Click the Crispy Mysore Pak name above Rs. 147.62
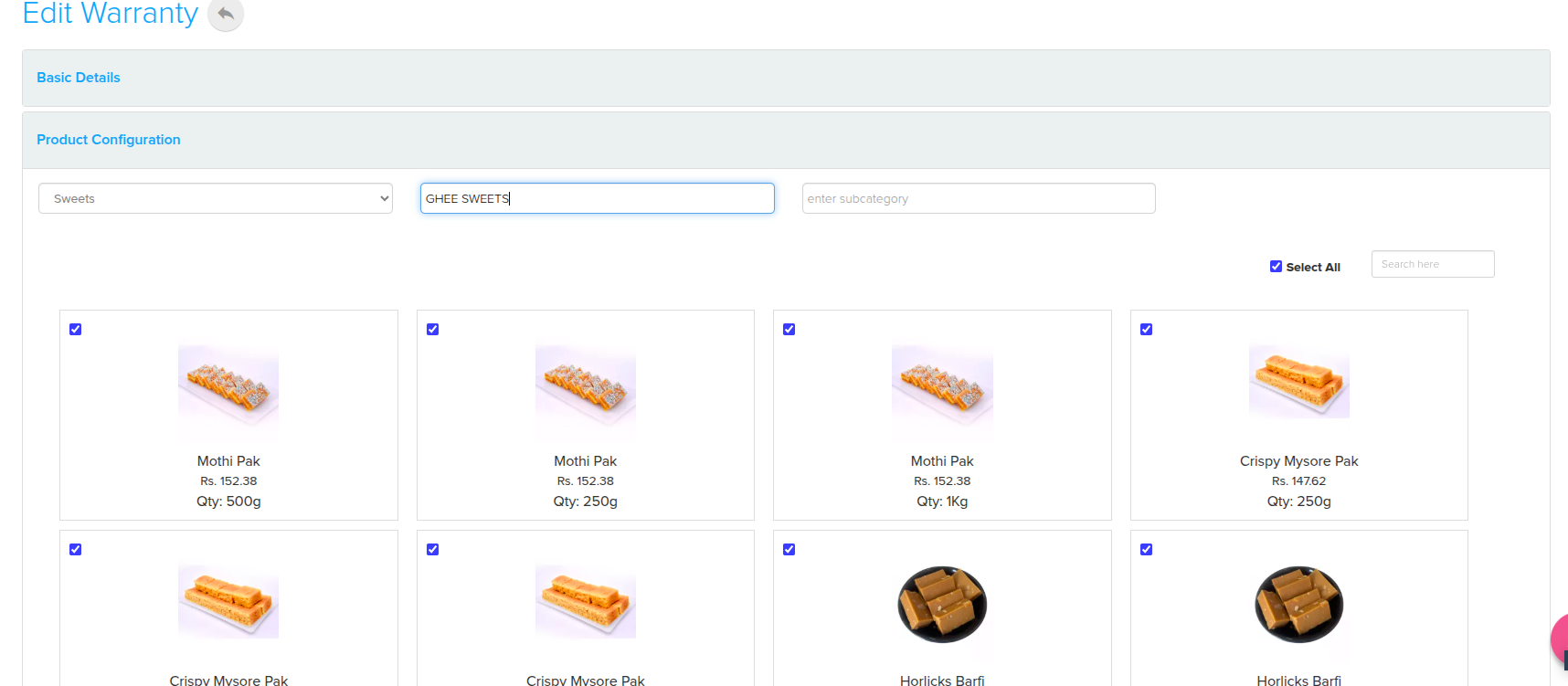The height and width of the screenshot is (686, 1568). click(1299, 461)
